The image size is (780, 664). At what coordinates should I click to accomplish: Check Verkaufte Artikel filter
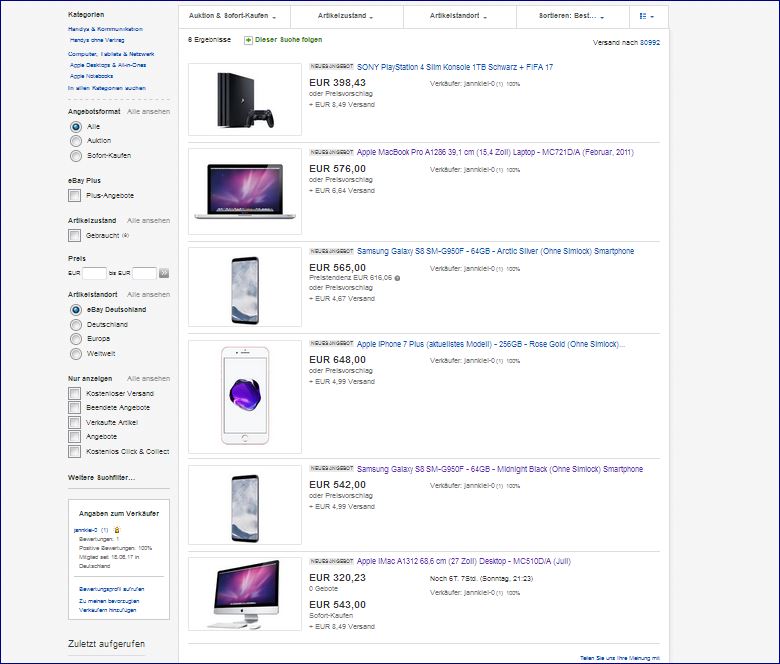[x=75, y=422]
